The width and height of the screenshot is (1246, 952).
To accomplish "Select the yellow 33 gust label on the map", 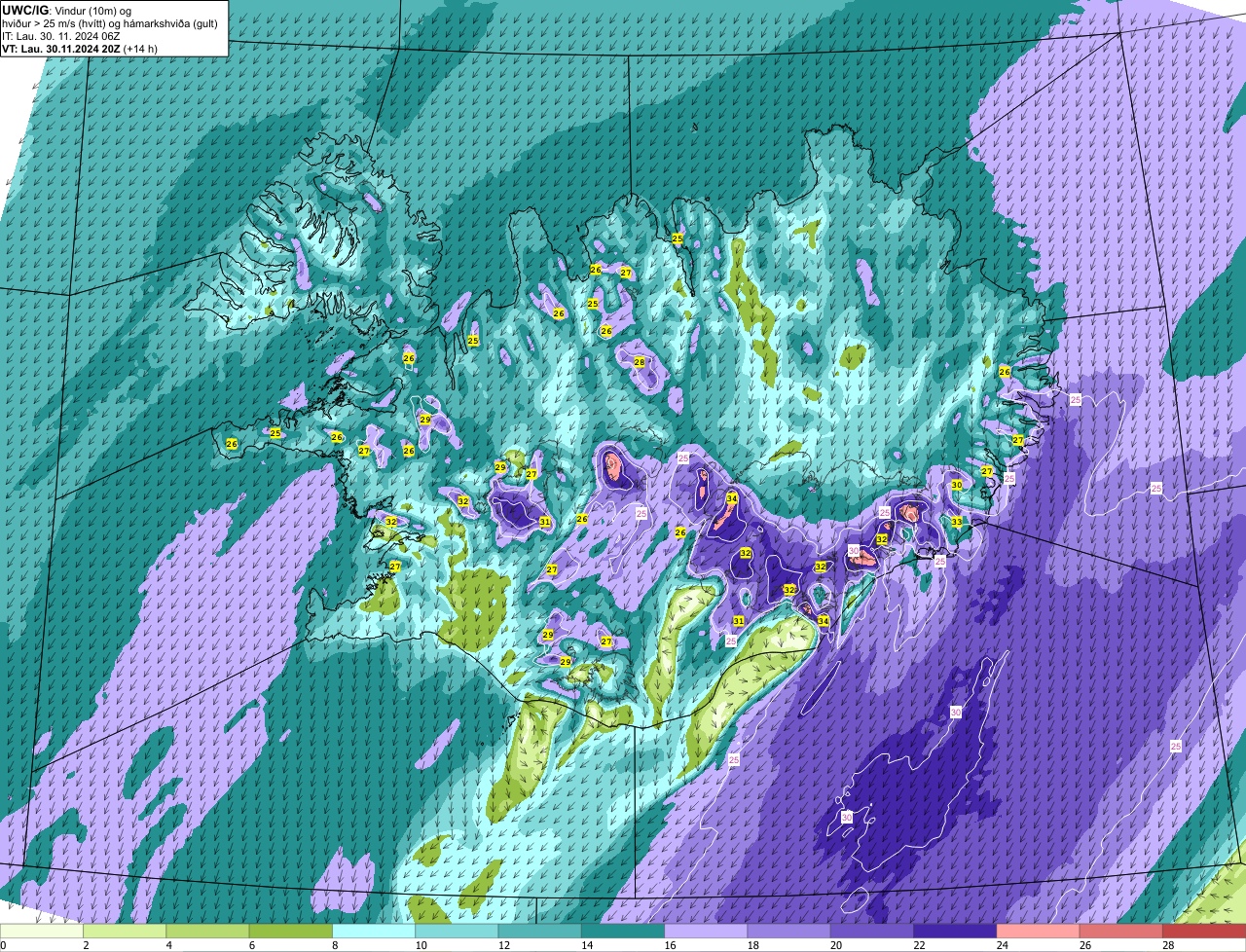I will tap(957, 522).
